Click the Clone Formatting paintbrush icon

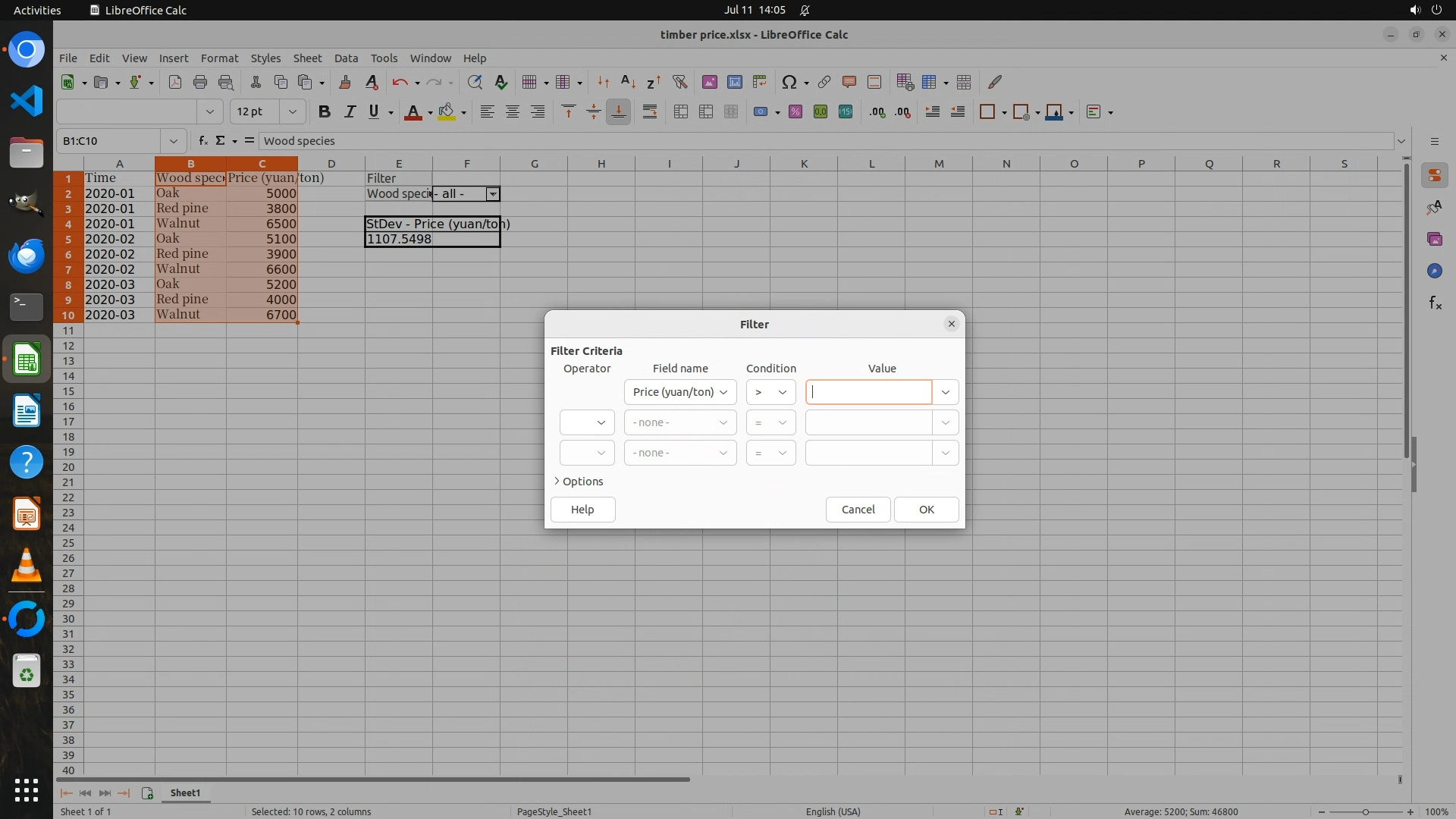[x=345, y=82]
